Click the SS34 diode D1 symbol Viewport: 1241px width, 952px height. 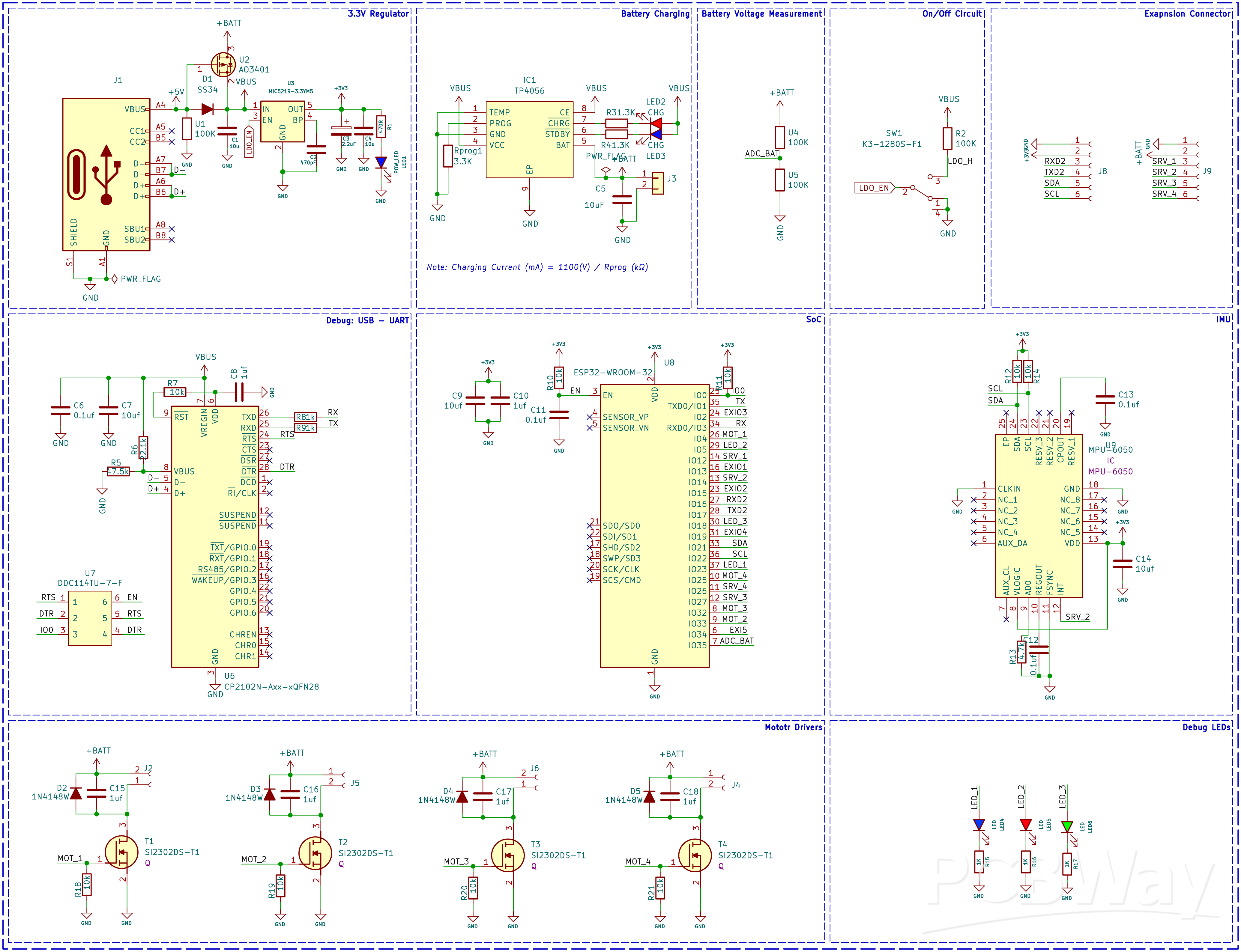point(208,109)
